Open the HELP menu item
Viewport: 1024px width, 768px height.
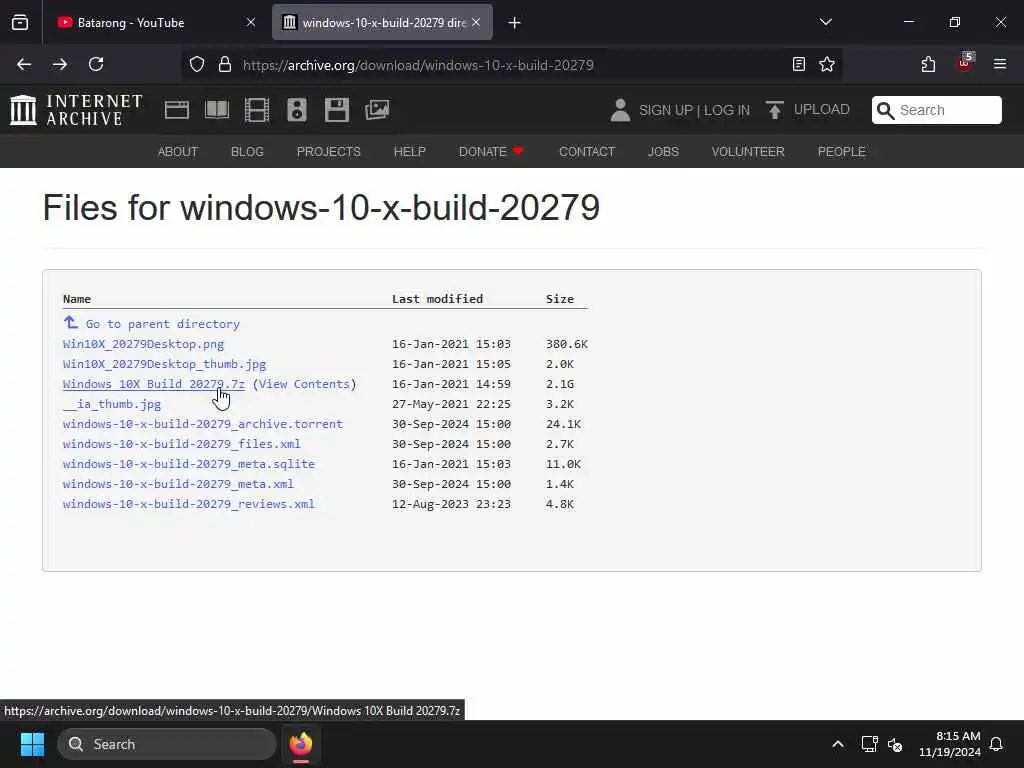(x=409, y=152)
